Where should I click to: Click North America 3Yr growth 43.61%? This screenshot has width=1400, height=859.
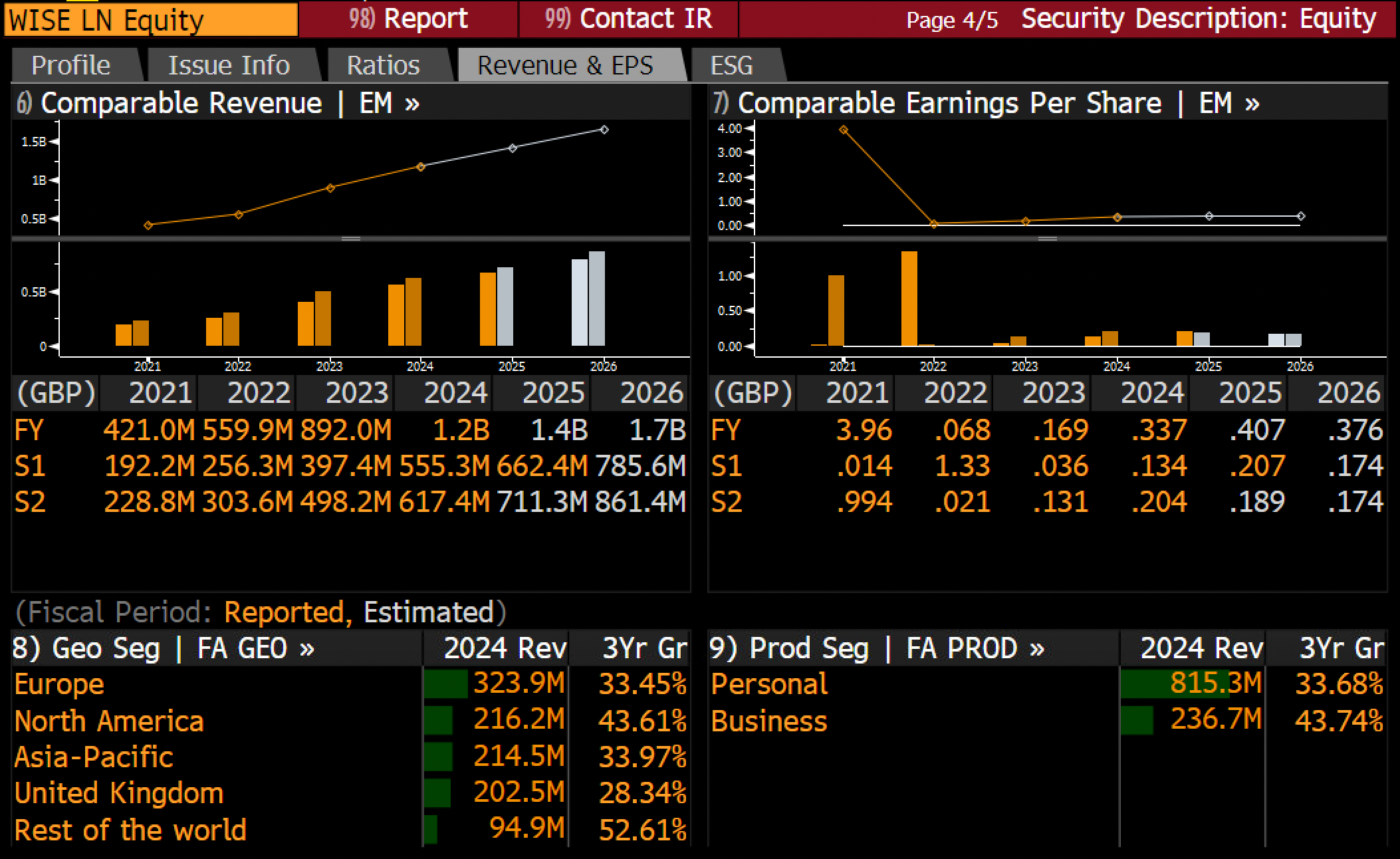pyautogui.click(x=643, y=721)
